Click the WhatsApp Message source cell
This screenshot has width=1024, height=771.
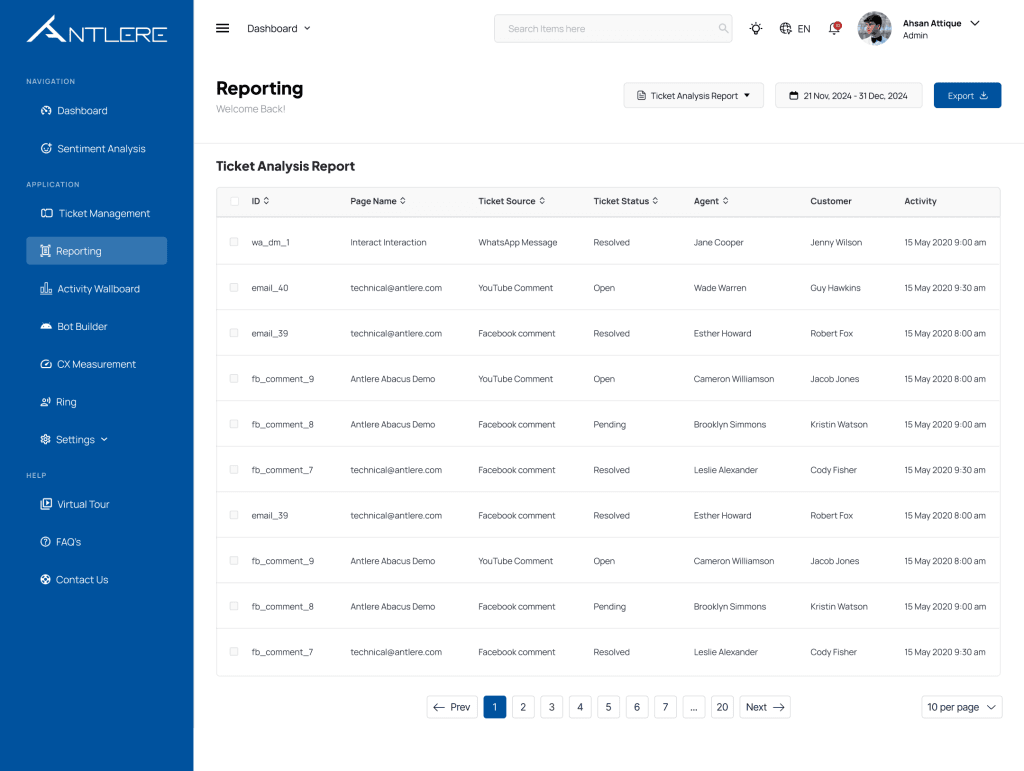[x=518, y=242]
